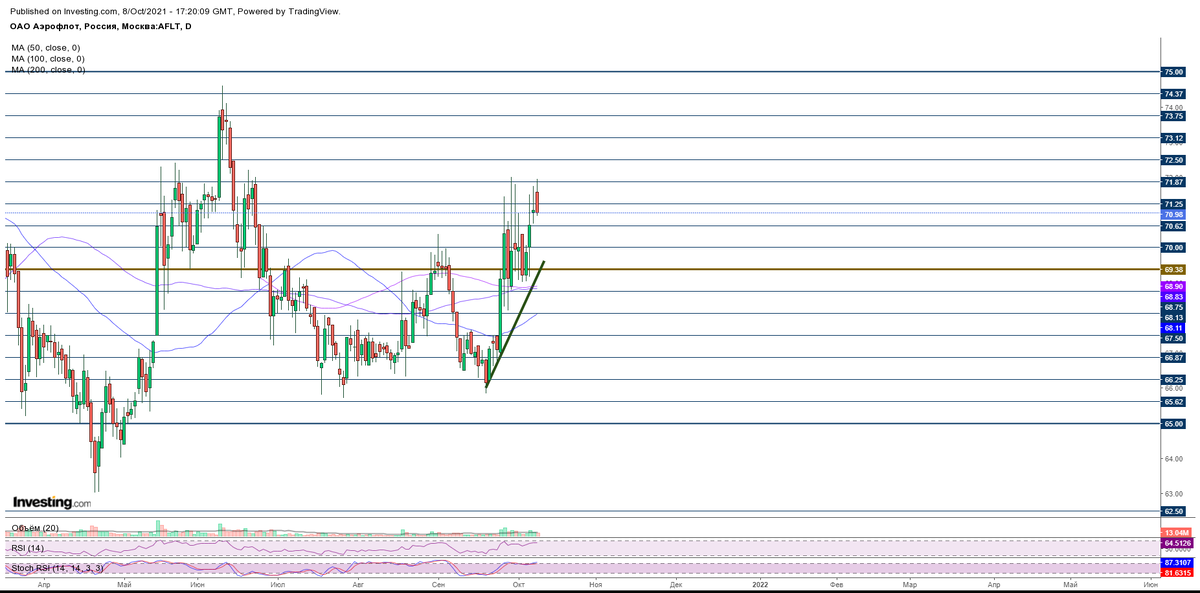
Task: Select the 64.5126 RSI value tag
Action: [x=1176, y=543]
